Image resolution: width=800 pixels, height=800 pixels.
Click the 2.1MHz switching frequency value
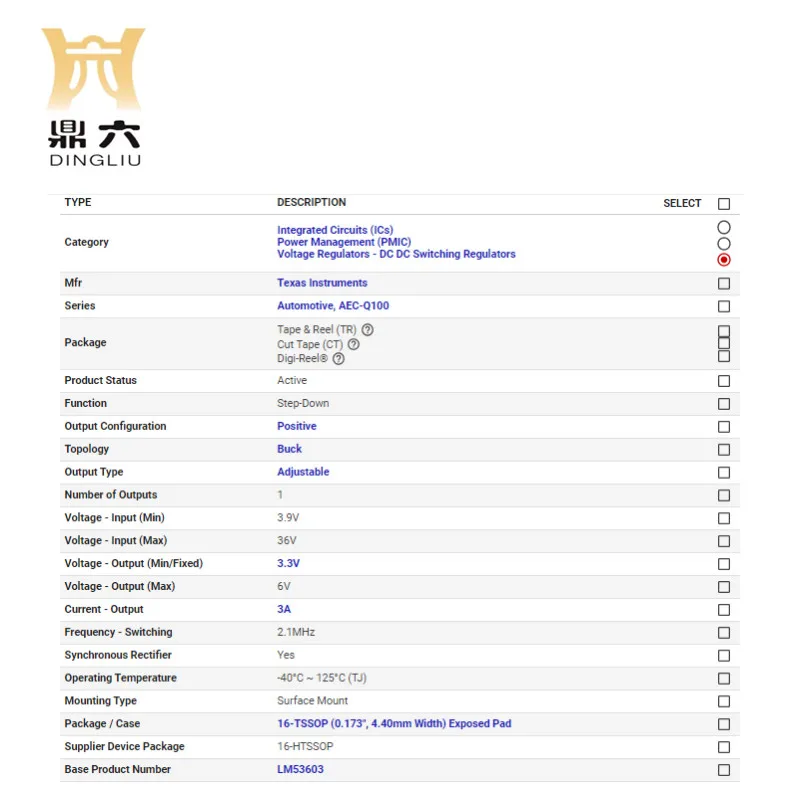(296, 632)
